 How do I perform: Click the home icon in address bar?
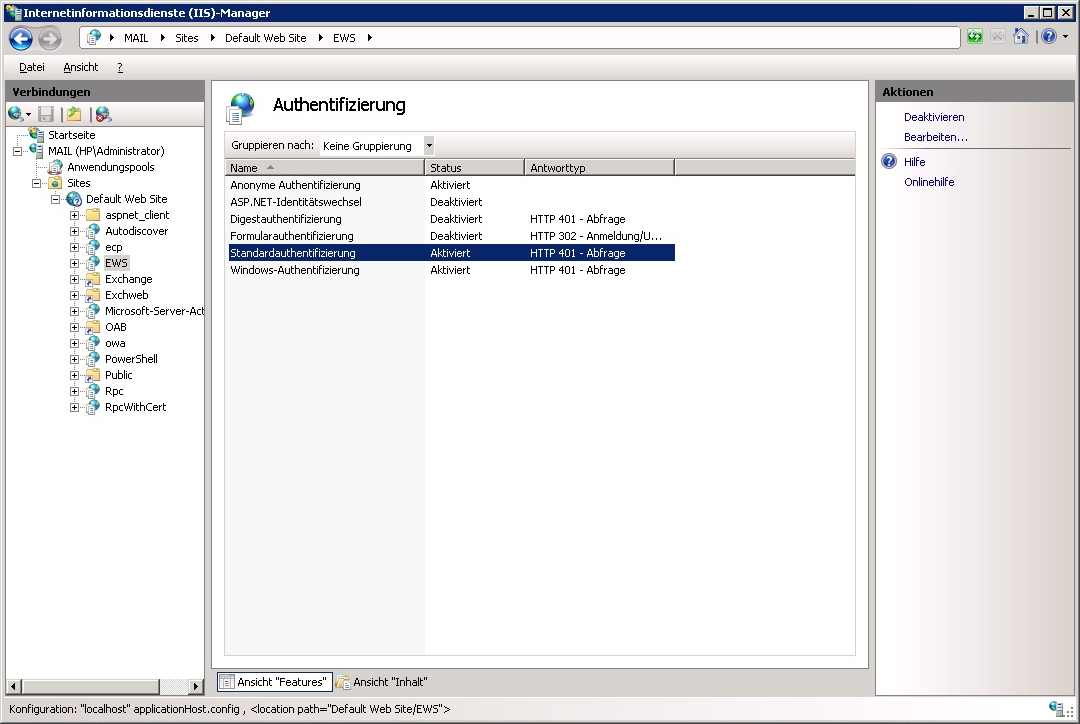coord(1020,37)
